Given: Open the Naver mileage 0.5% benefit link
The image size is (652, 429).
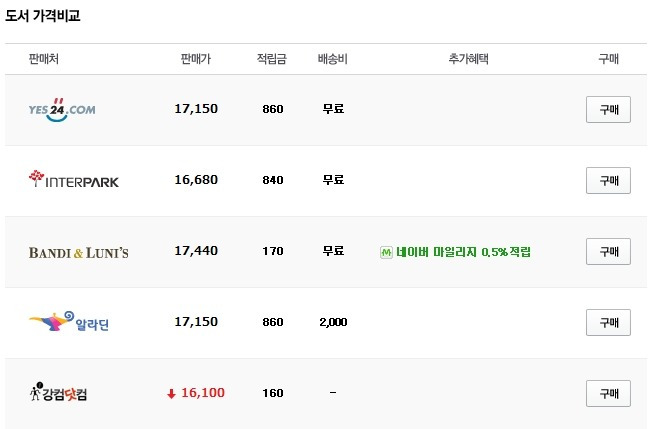Looking at the screenshot, I should tap(463, 252).
